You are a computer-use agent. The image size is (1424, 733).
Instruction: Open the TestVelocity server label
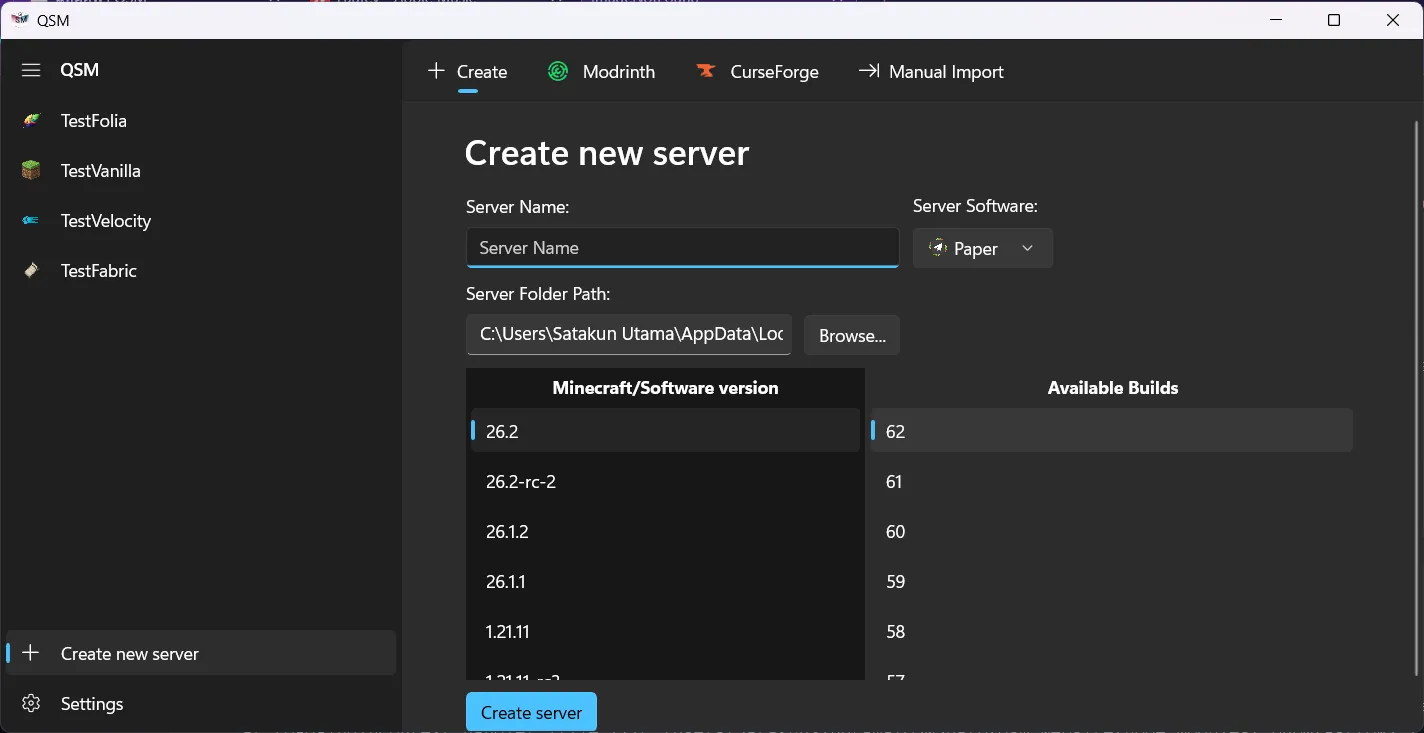point(106,221)
